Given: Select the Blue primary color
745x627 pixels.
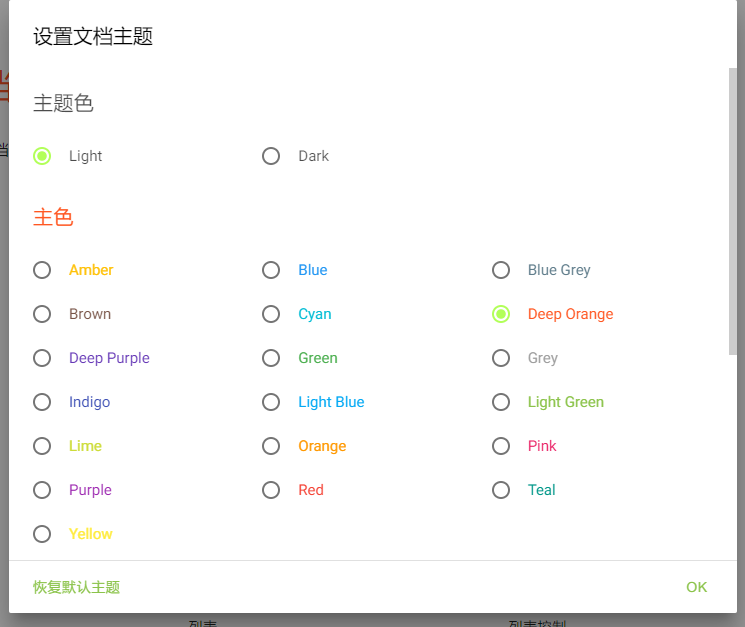Looking at the screenshot, I should pos(271,270).
